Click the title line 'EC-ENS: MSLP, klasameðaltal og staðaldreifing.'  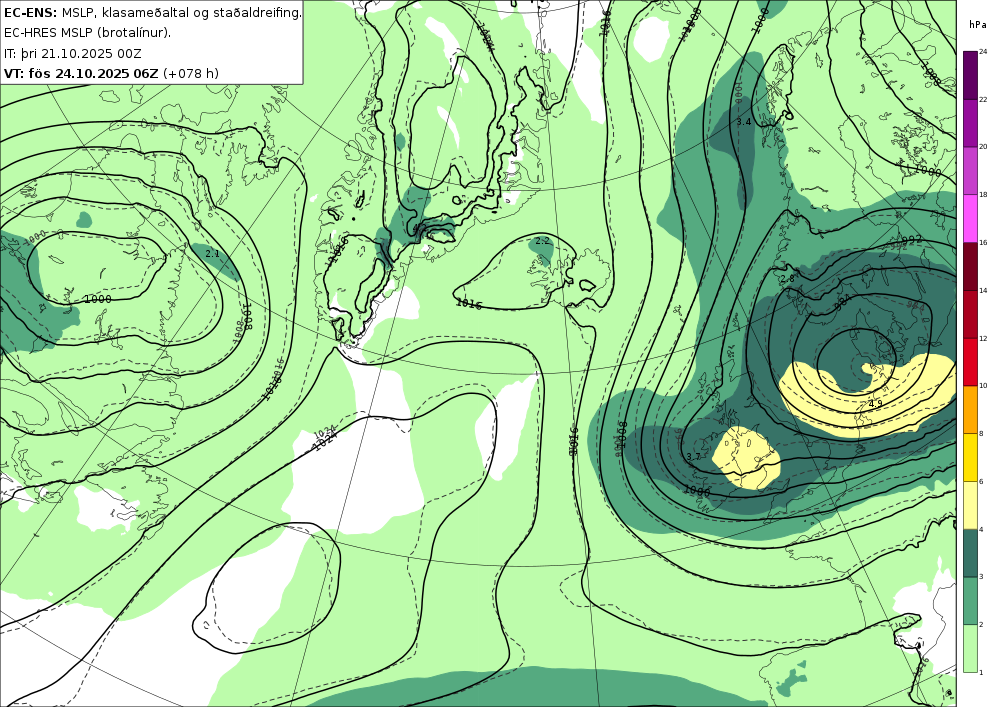point(152,12)
